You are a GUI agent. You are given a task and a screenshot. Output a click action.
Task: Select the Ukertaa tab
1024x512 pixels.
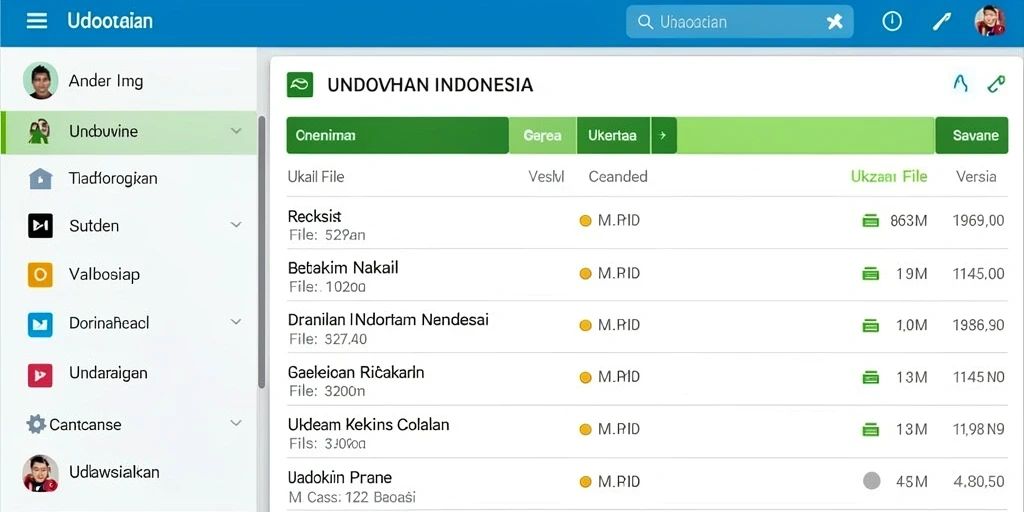[x=613, y=136]
